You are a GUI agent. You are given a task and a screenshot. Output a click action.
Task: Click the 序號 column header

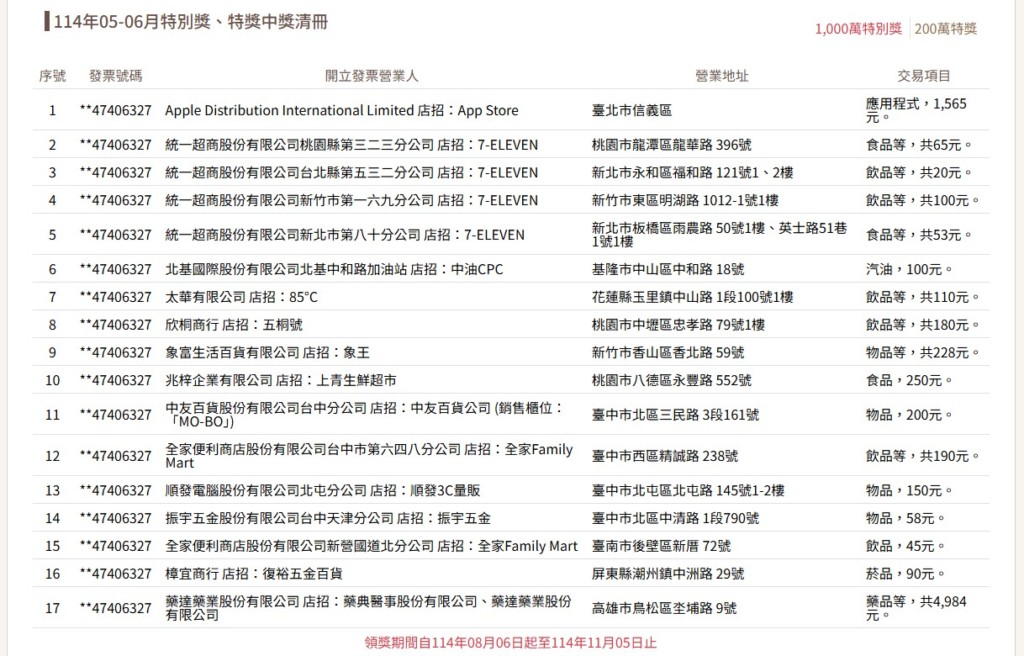pos(52,76)
